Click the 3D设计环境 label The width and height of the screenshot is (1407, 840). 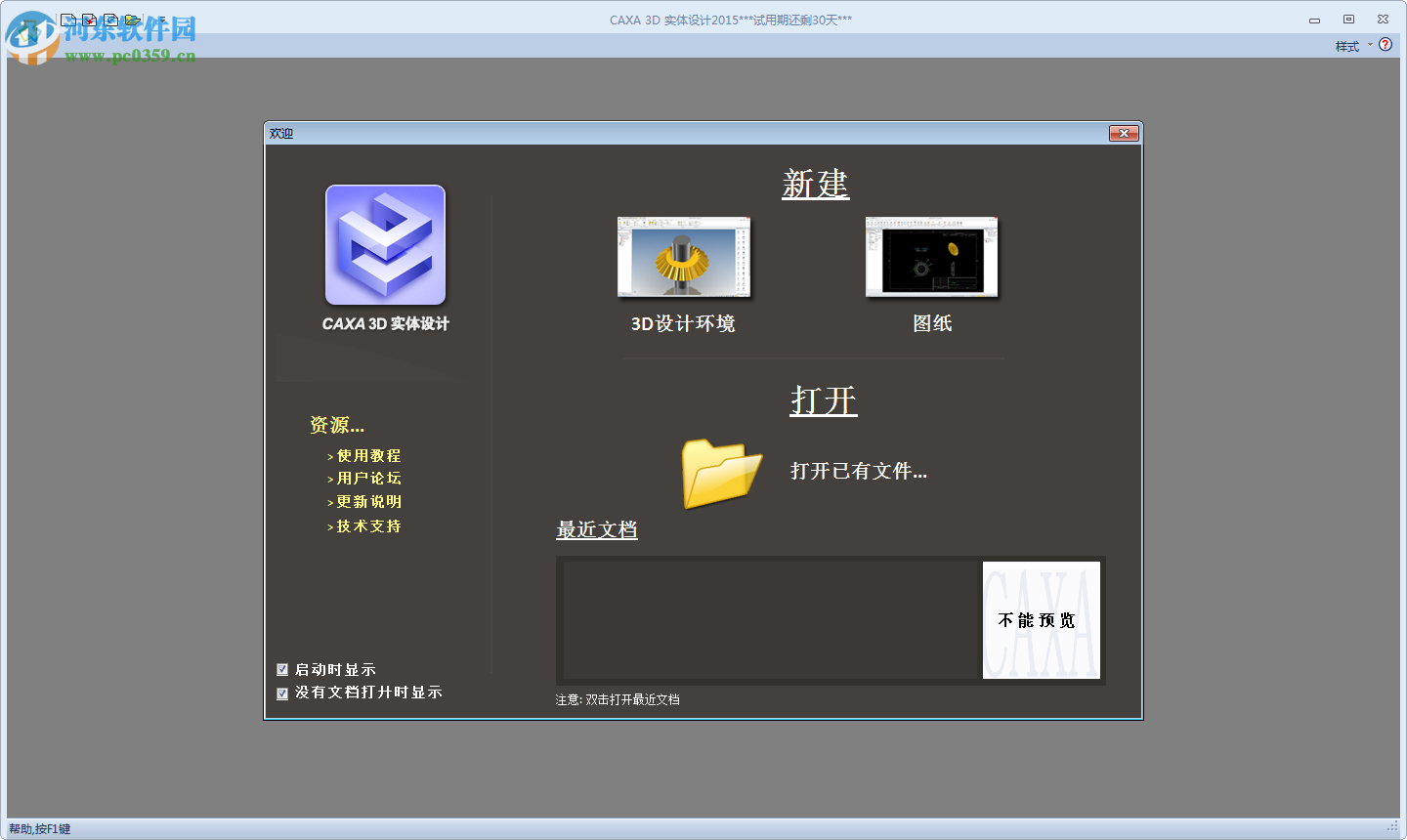click(x=683, y=323)
